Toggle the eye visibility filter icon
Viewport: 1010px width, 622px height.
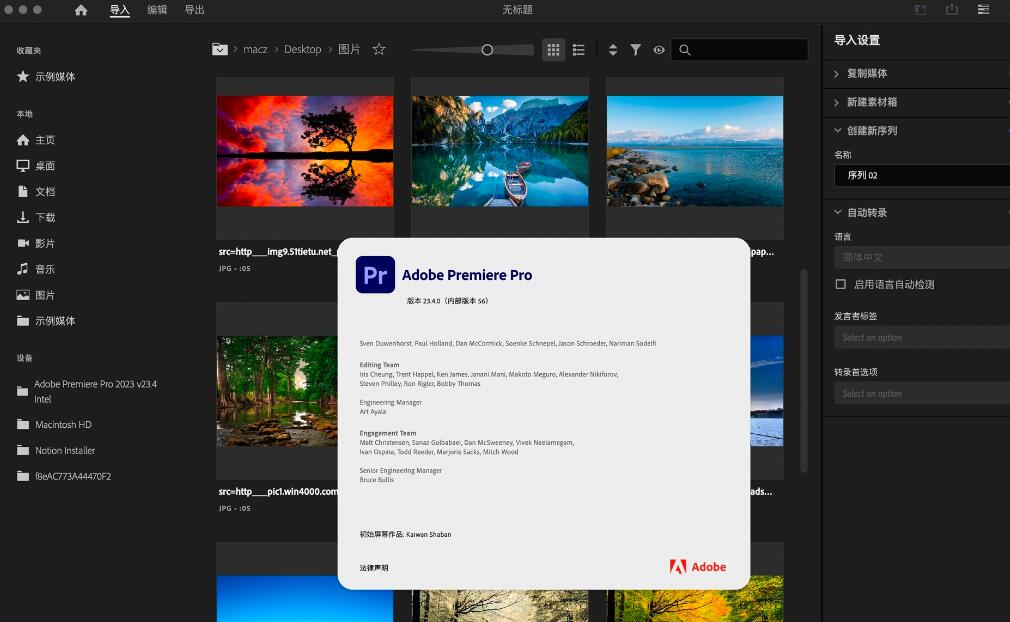[658, 50]
